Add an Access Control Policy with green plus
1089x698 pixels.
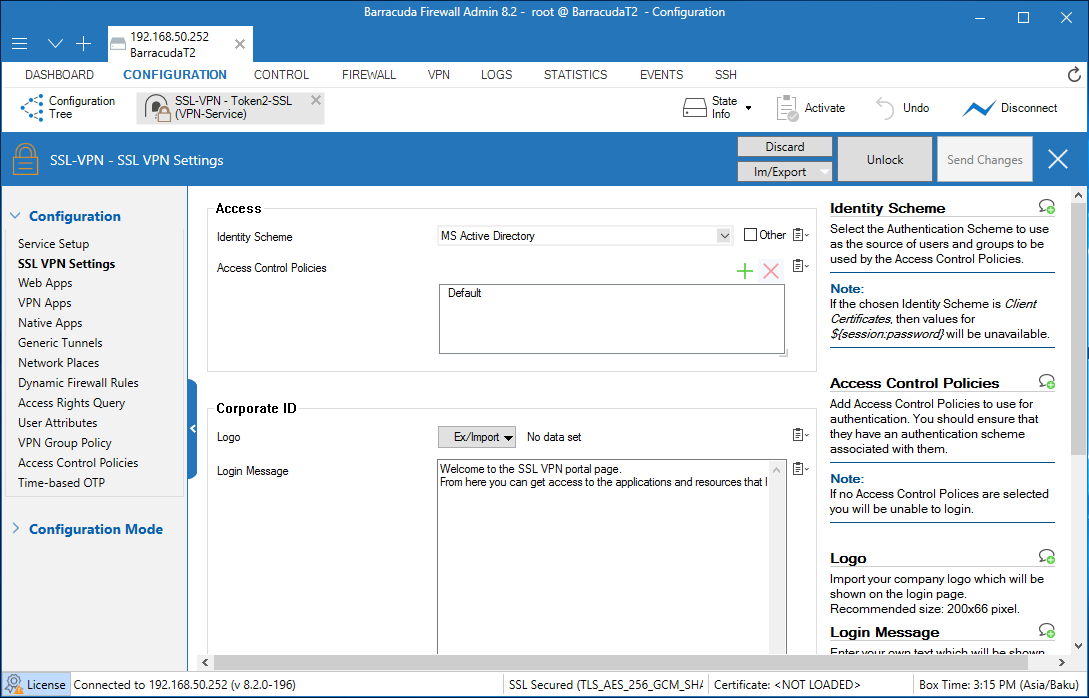pyautogui.click(x=745, y=271)
